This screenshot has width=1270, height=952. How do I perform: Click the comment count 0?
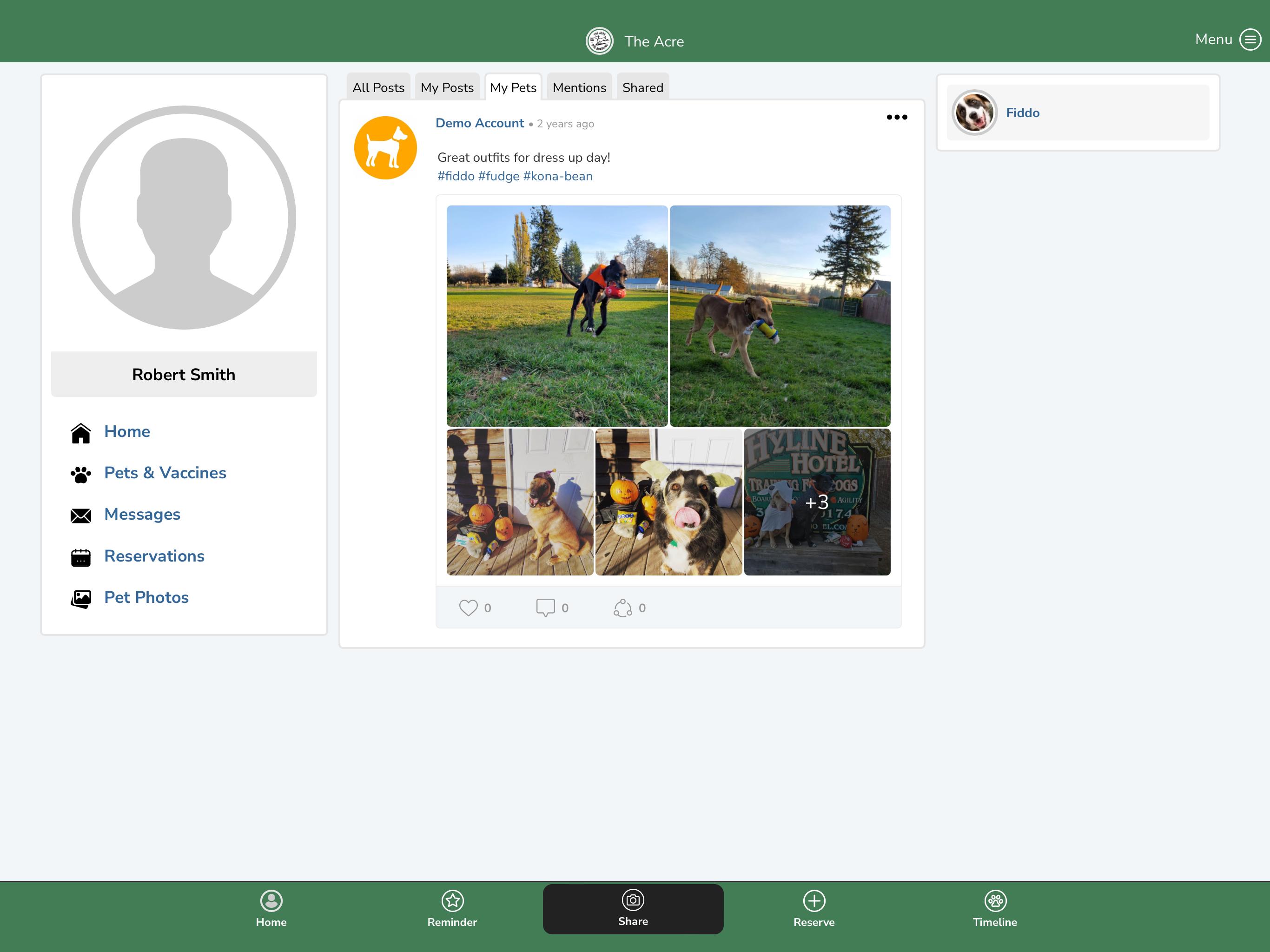pos(565,608)
